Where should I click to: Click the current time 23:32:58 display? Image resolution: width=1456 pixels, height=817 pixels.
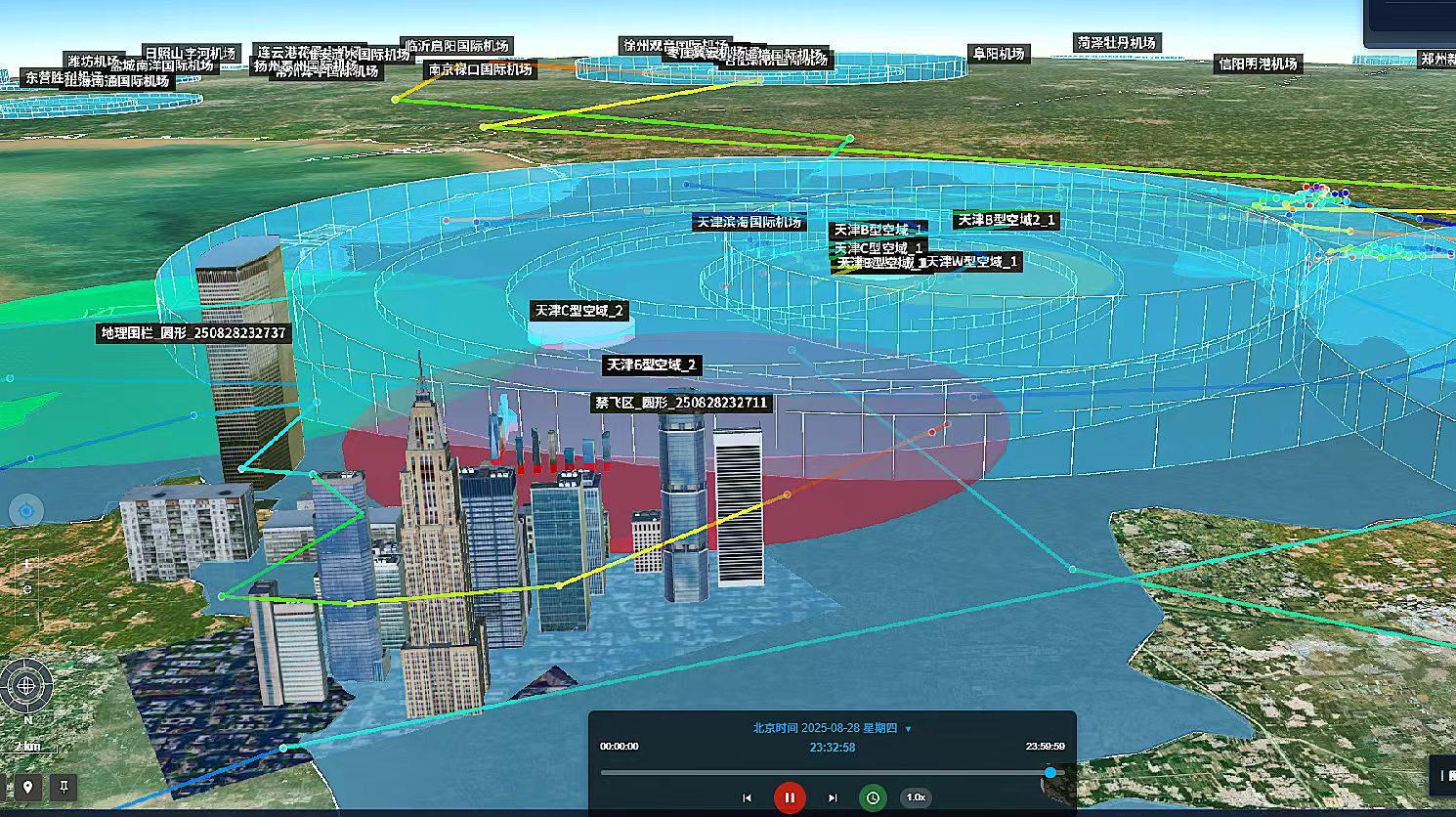pyautogui.click(x=832, y=748)
